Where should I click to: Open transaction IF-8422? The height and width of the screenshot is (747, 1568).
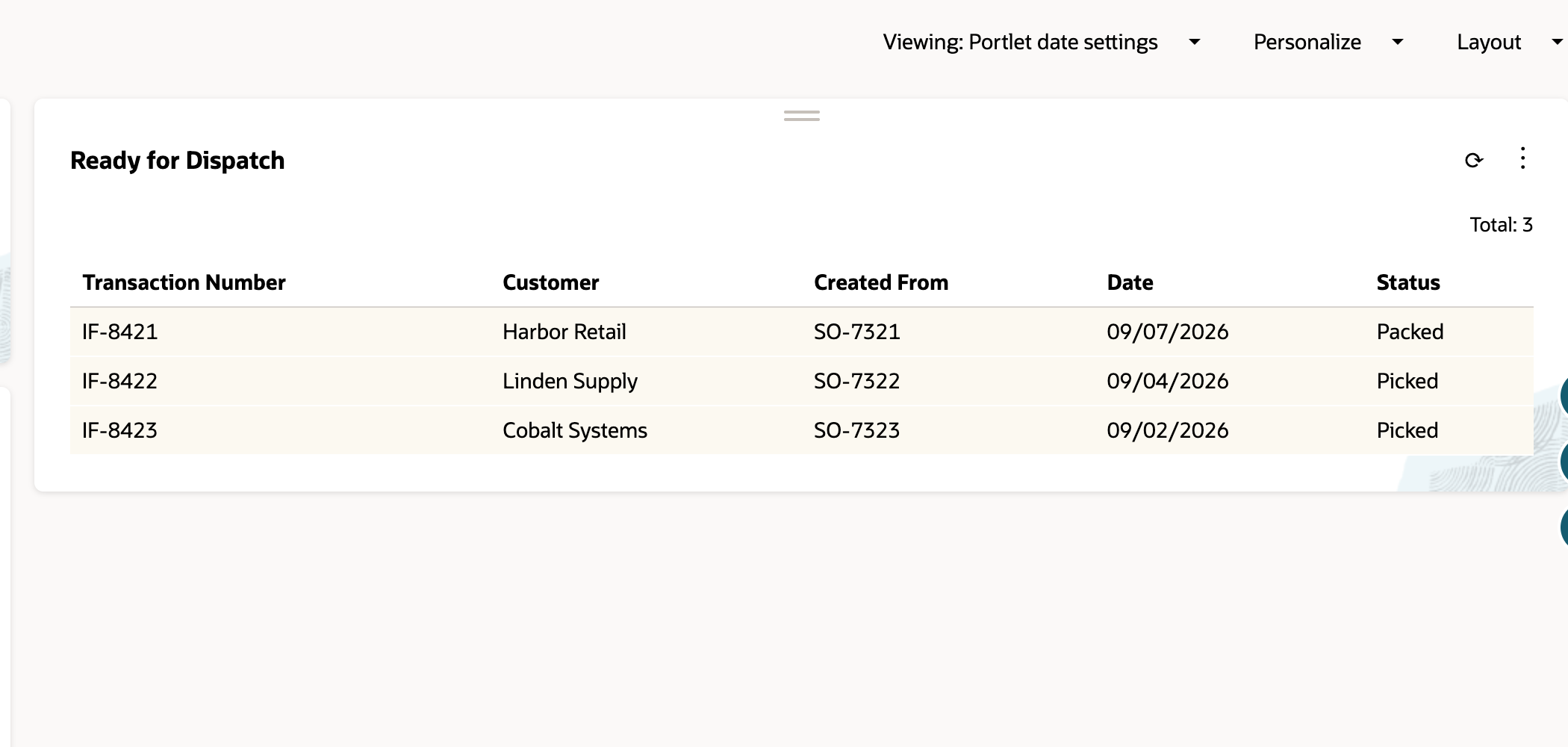tap(119, 381)
